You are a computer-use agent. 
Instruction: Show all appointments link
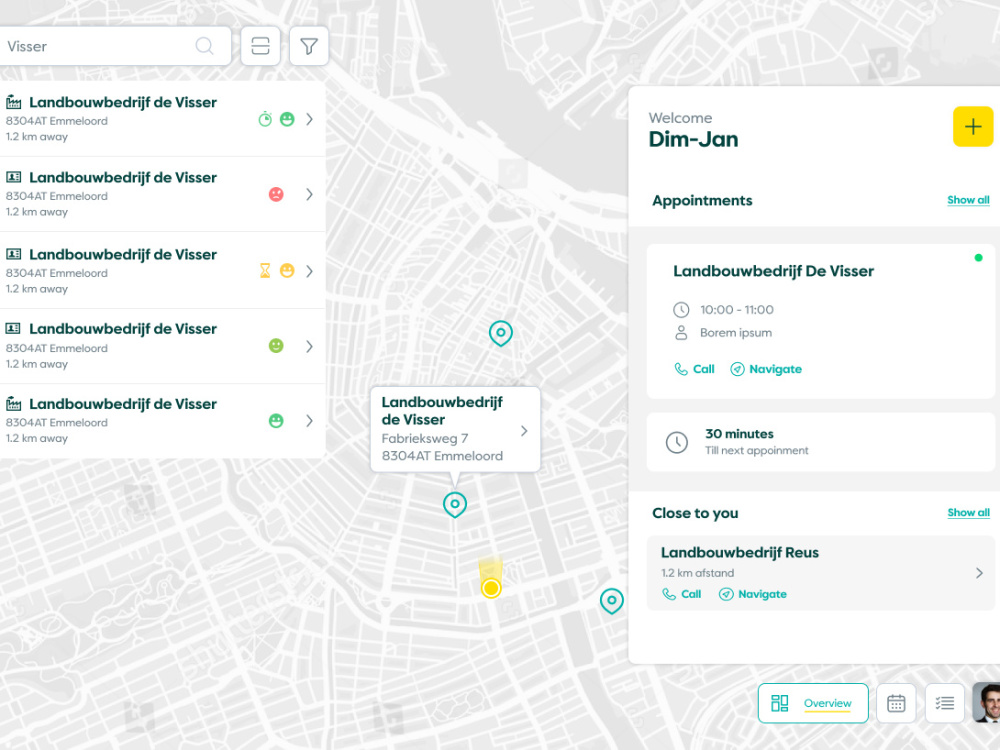point(968,200)
